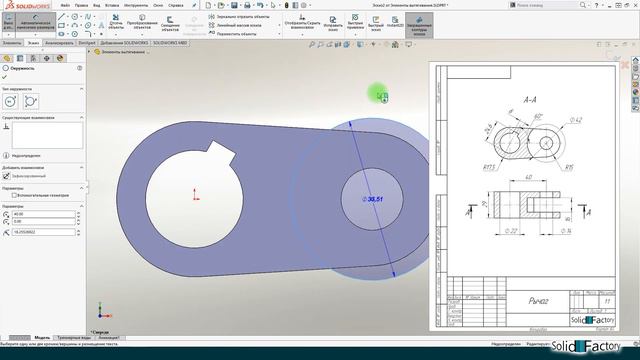Select the sketch Text tool
The image size is (640, 360).
[x=101, y=25]
